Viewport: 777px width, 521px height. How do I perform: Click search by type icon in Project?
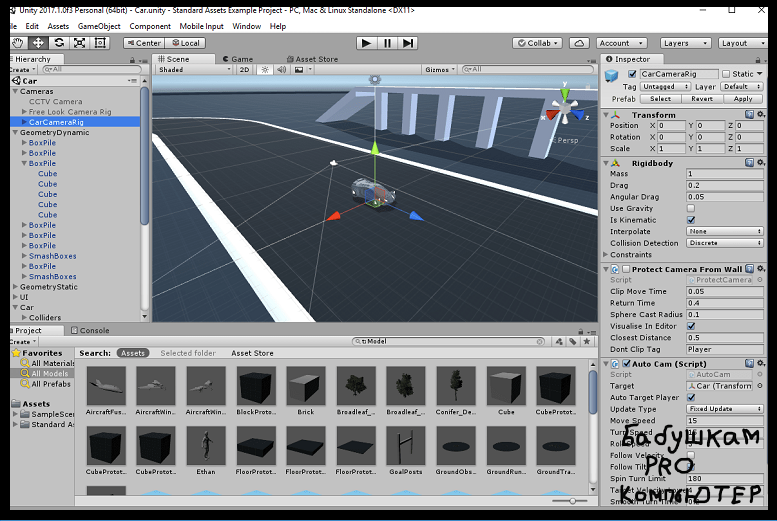559,341
